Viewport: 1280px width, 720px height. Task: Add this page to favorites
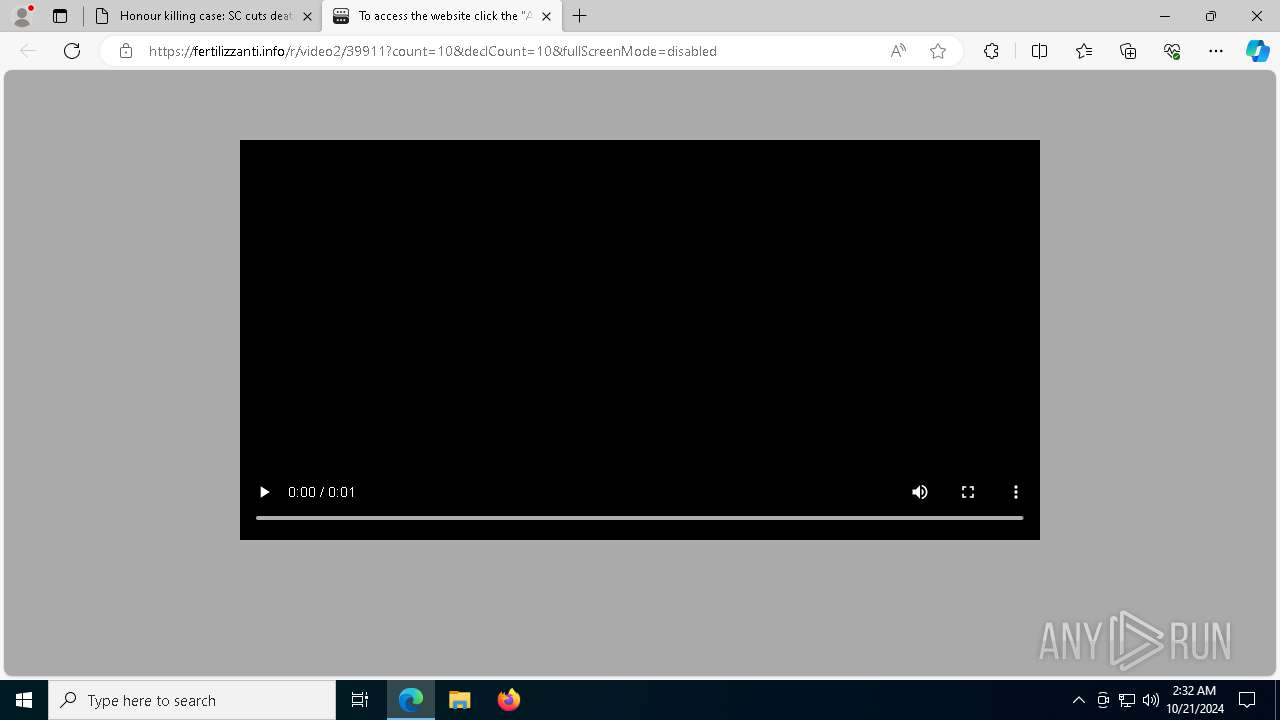point(938,51)
